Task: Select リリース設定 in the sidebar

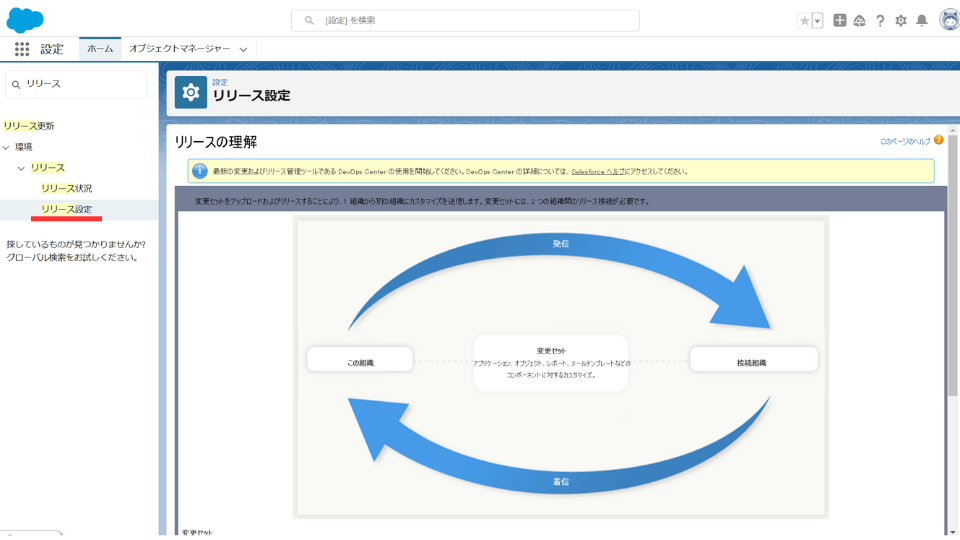Action: 67,209
